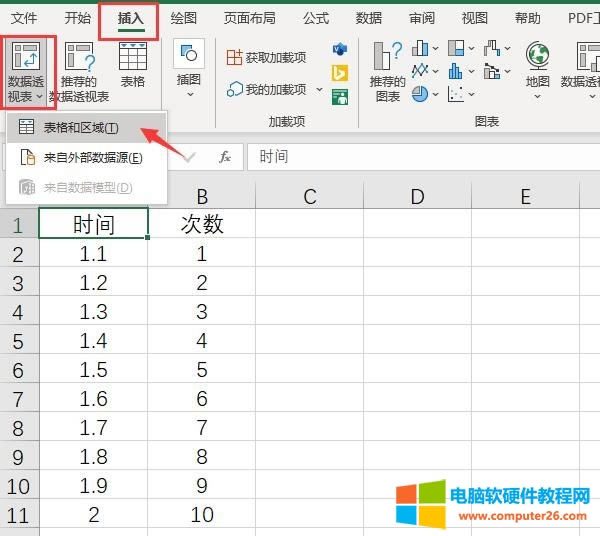Click the Maps (地图) chart icon
Viewport: 600px width, 536px height.
tap(538, 65)
